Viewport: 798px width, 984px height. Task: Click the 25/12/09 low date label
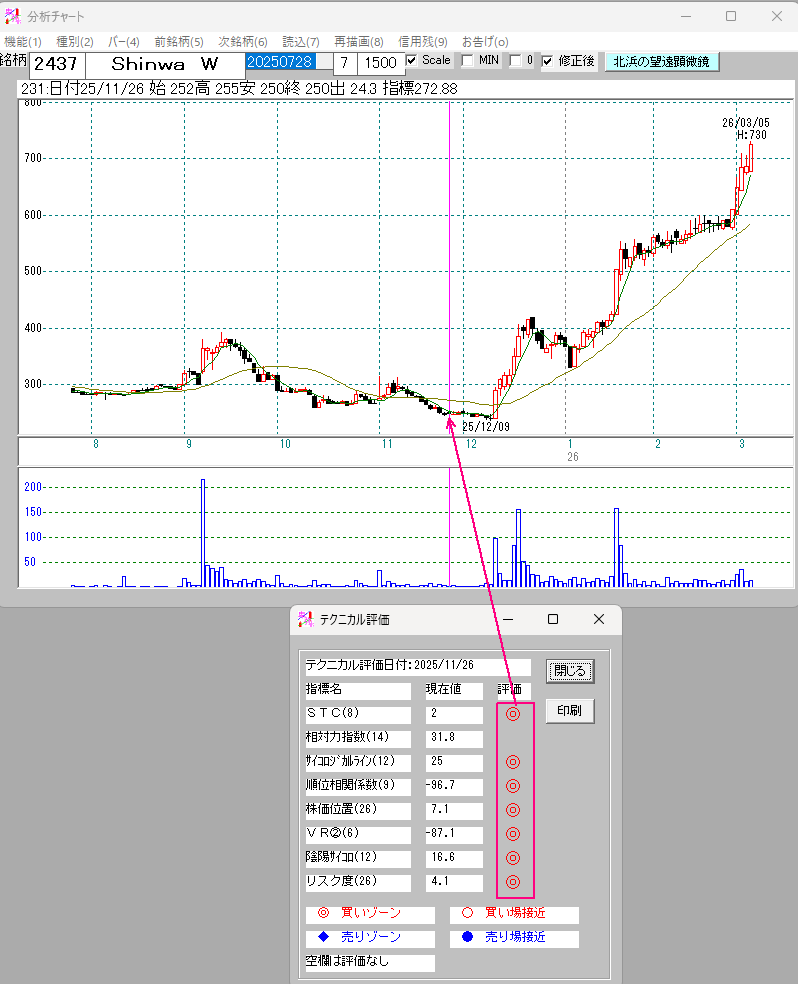[486, 427]
